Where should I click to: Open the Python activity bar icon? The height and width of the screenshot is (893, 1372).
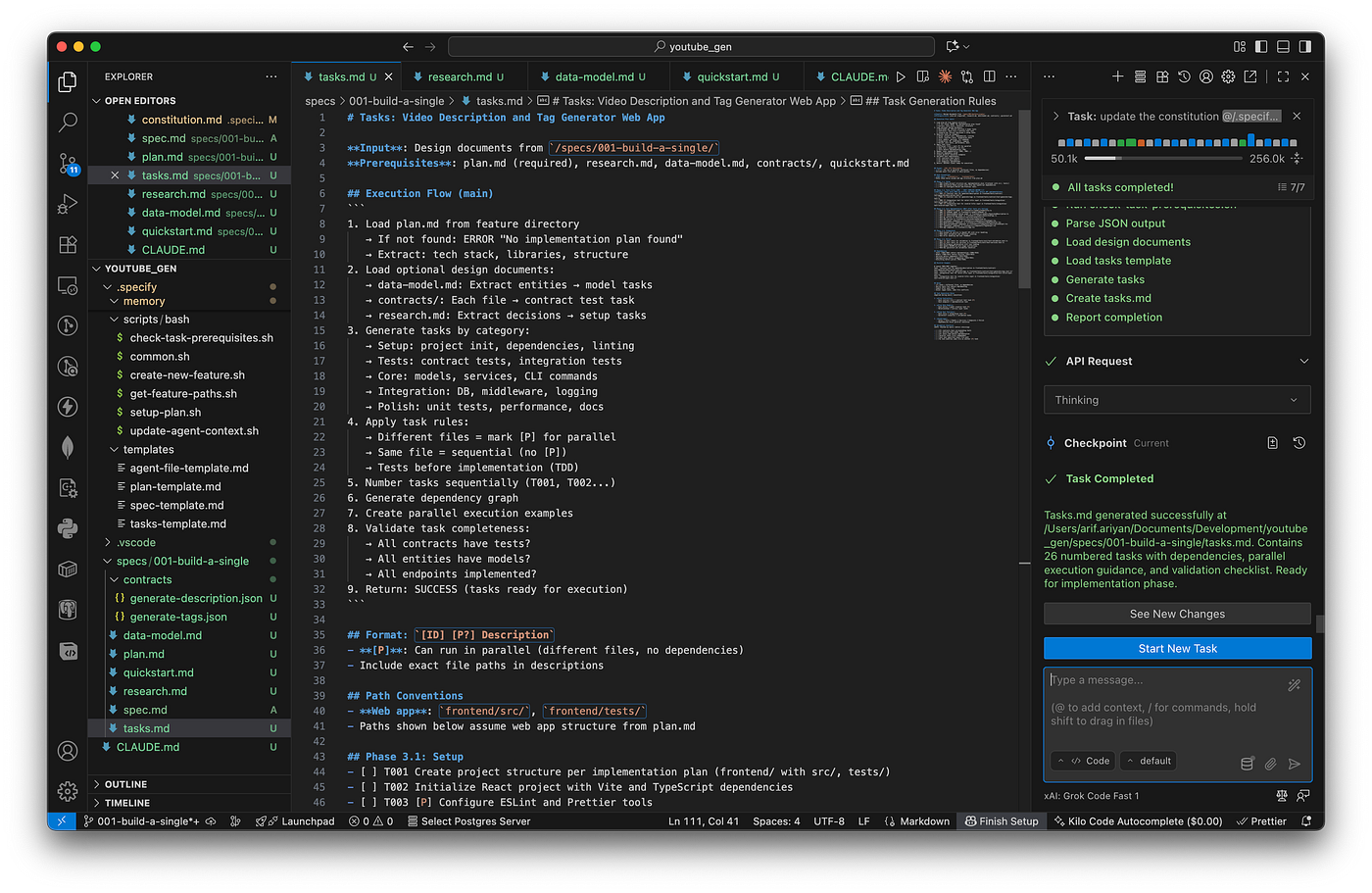(x=68, y=528)
